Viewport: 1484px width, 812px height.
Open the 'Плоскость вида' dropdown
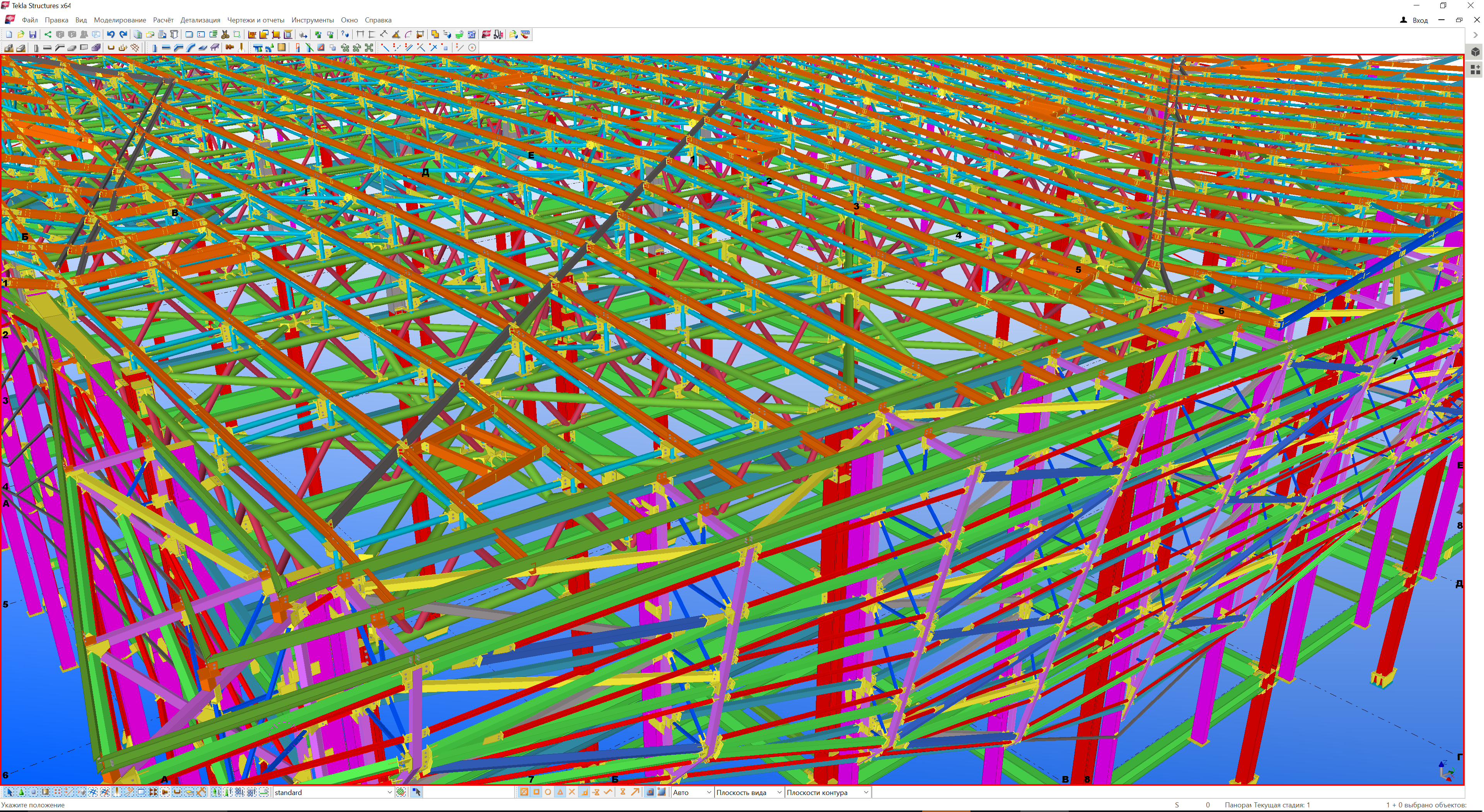[x=779, y=792]
